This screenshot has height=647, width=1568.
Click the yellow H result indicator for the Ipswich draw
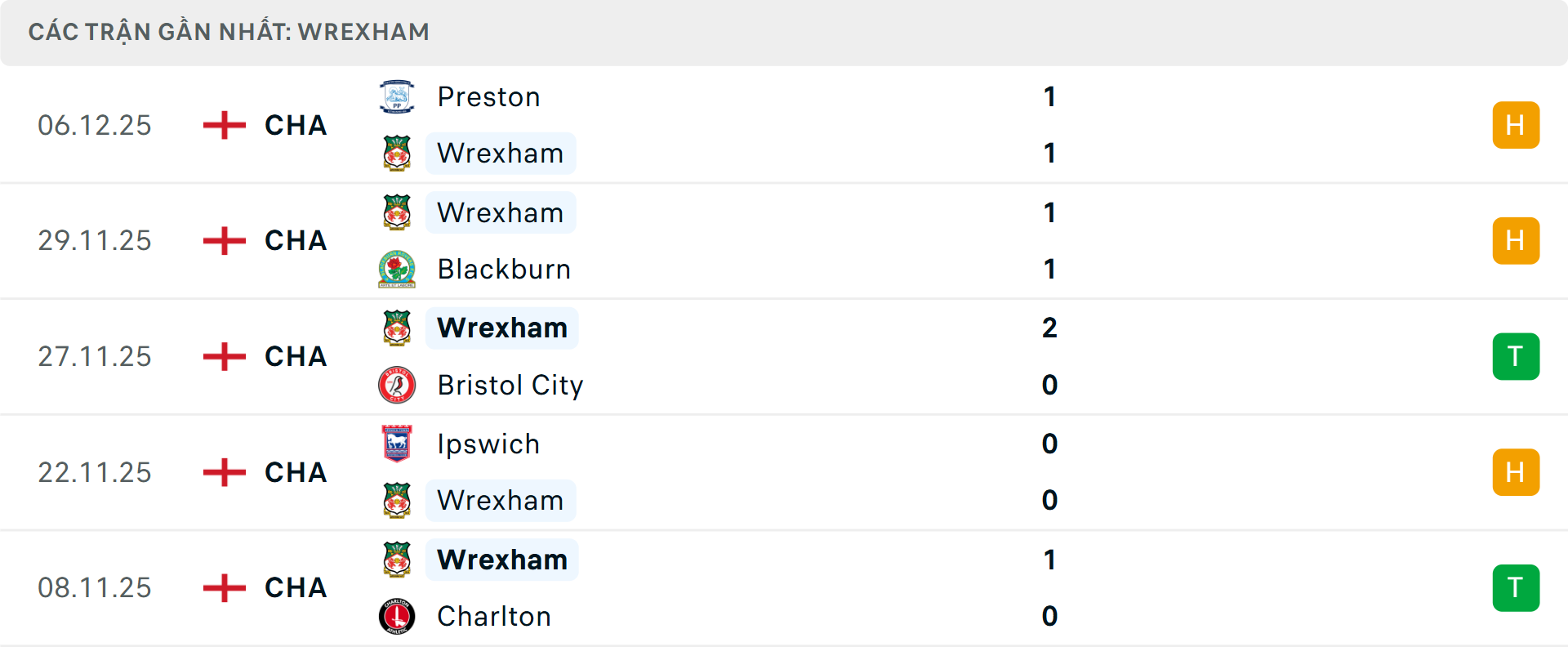[1517, 472]
